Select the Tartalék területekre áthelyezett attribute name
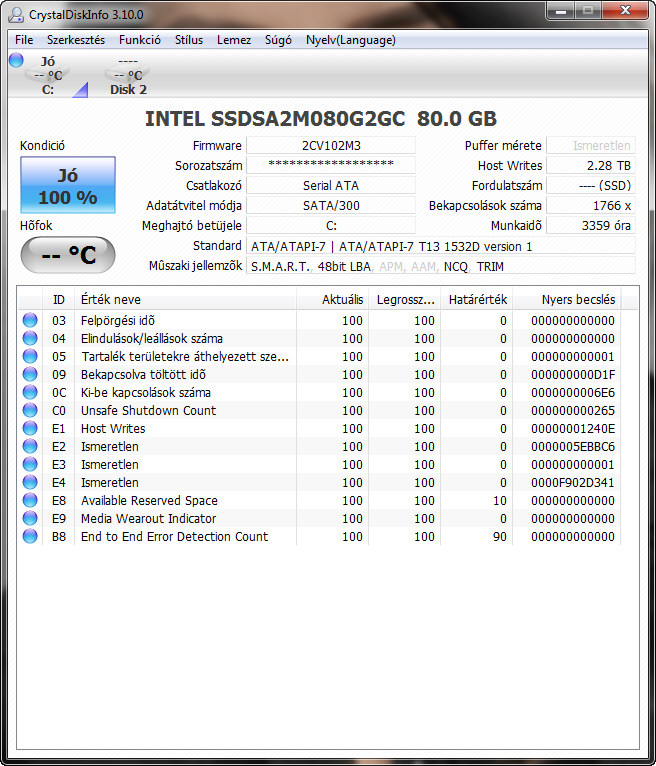 (x=185, y=357)
